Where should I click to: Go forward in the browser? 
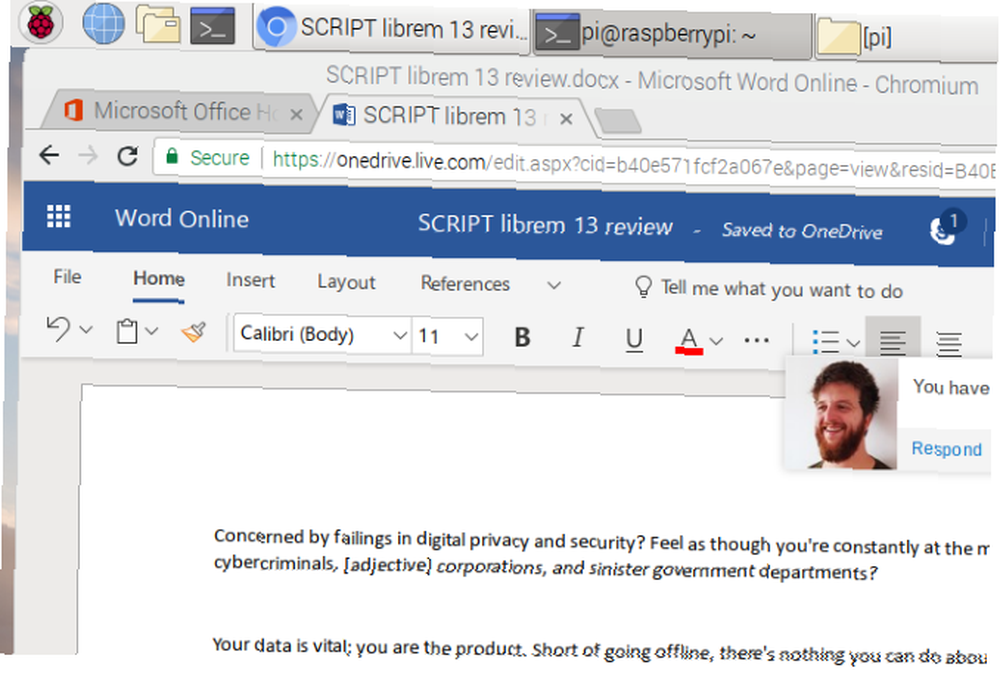tap(88, 155)
